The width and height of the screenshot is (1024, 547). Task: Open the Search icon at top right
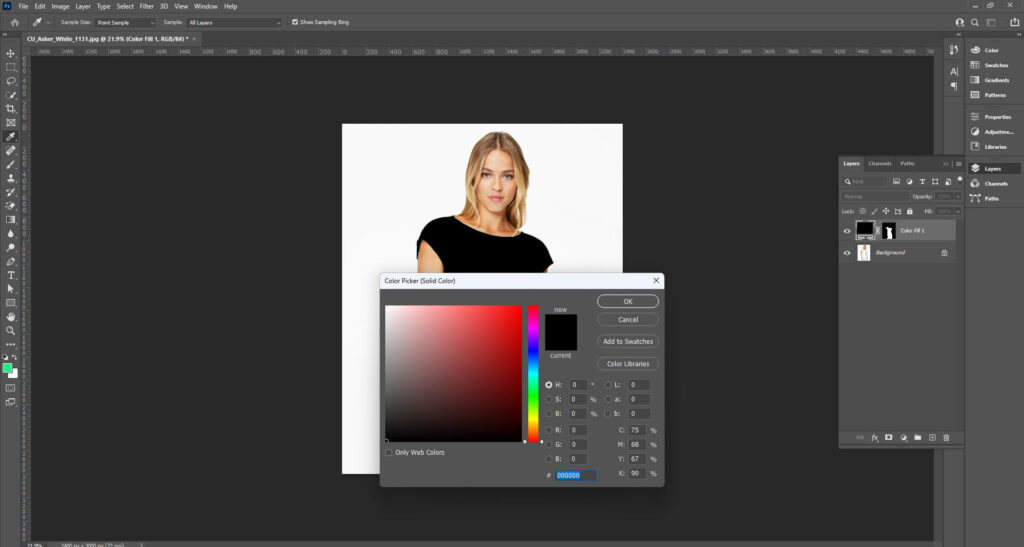(x=974, y=22)
